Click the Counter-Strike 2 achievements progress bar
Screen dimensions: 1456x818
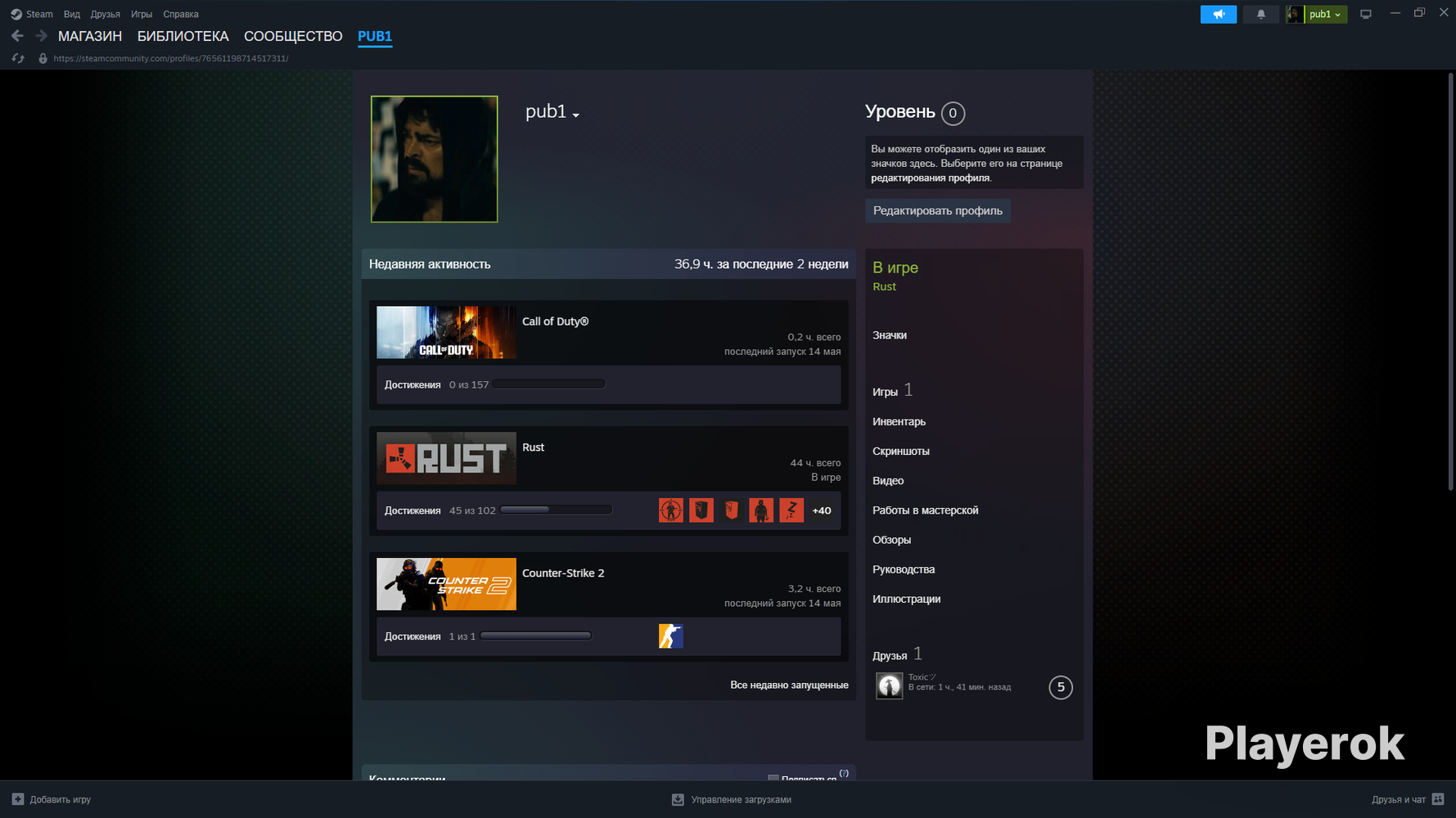point(536,636)
